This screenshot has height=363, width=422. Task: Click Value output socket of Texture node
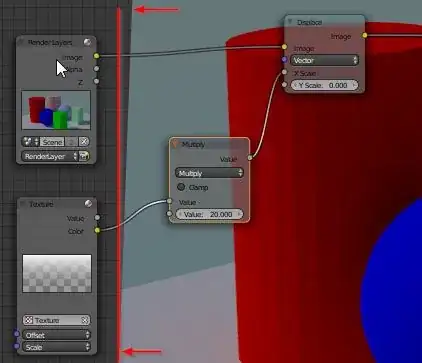tap(97, 217)
